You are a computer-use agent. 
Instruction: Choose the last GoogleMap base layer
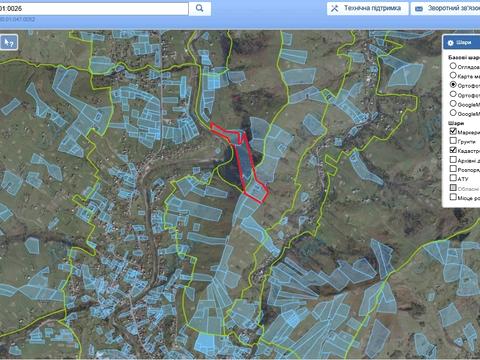[453, 113]
